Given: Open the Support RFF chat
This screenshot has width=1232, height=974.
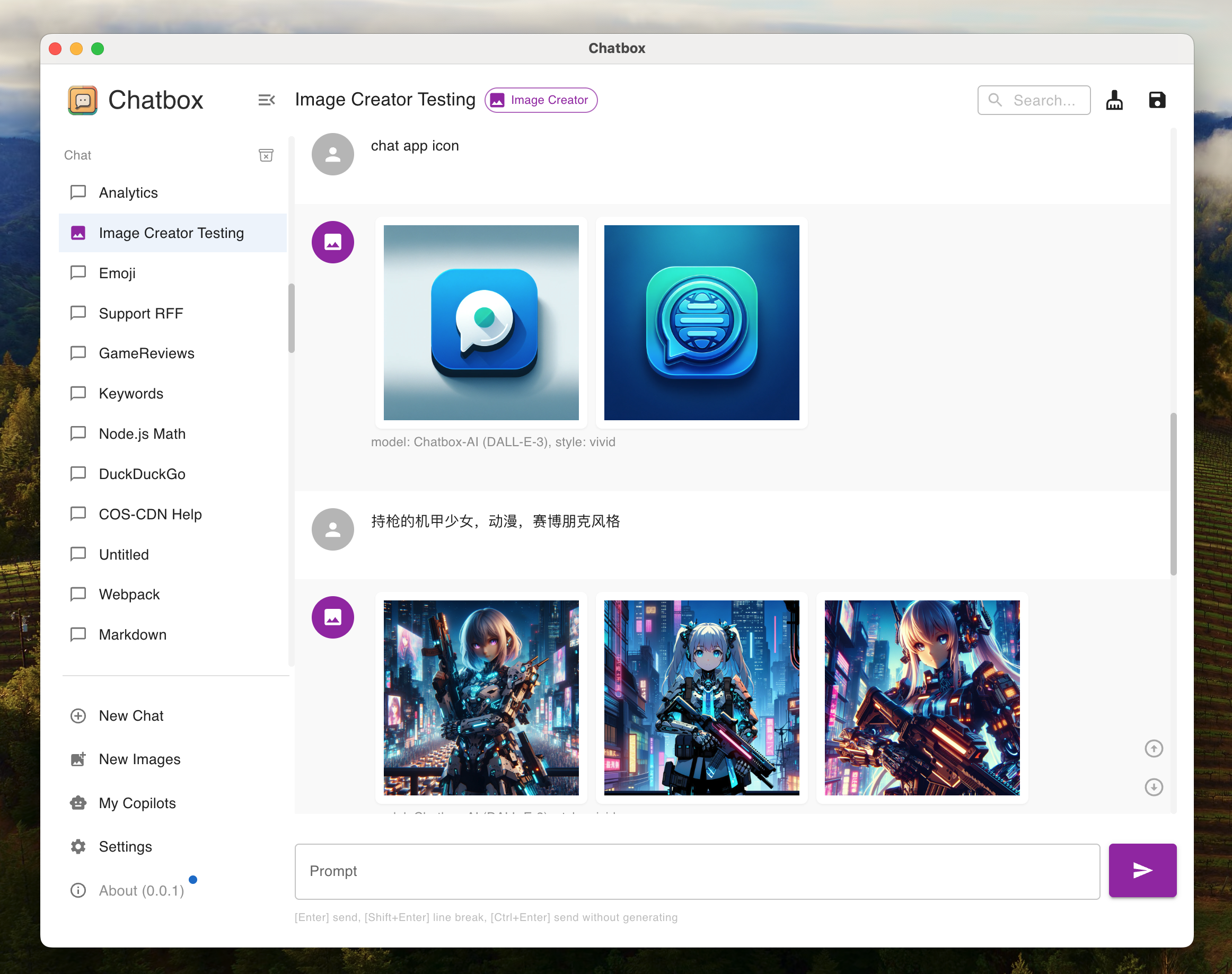Looking at the screenshot, I should [x=173, y=313].
